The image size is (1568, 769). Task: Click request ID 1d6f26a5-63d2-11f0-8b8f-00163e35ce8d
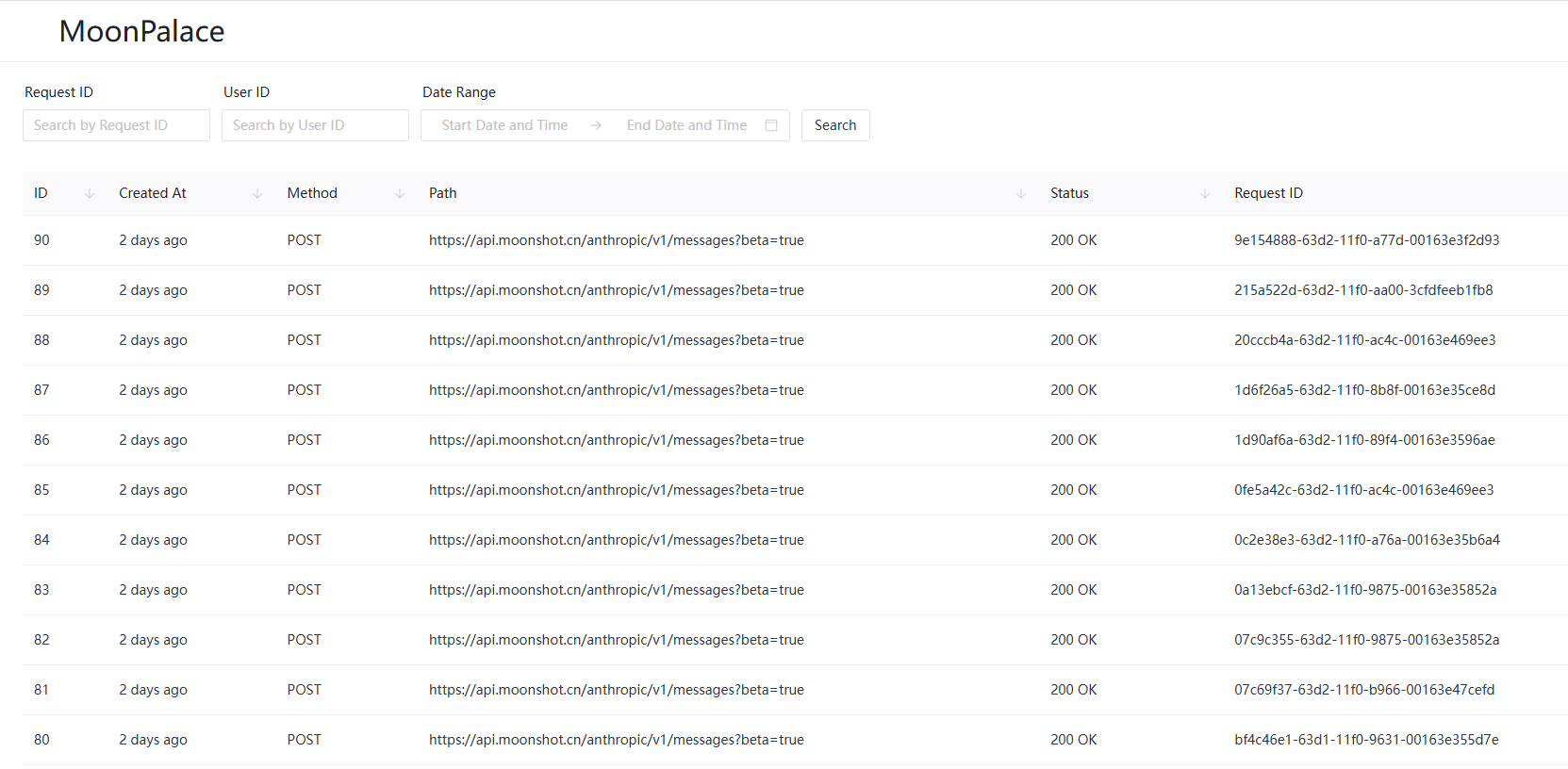click(x=1364, y=390)
